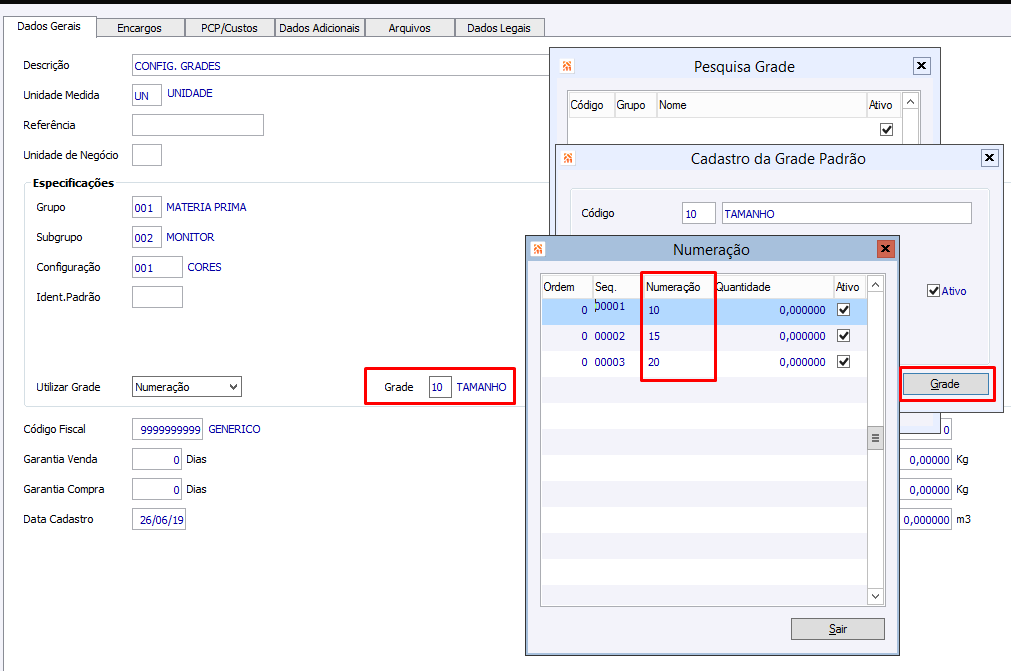Click the Quantidade cell for sequence 00002
Viewport: 1011px width, 671px height.
point(774,336)
